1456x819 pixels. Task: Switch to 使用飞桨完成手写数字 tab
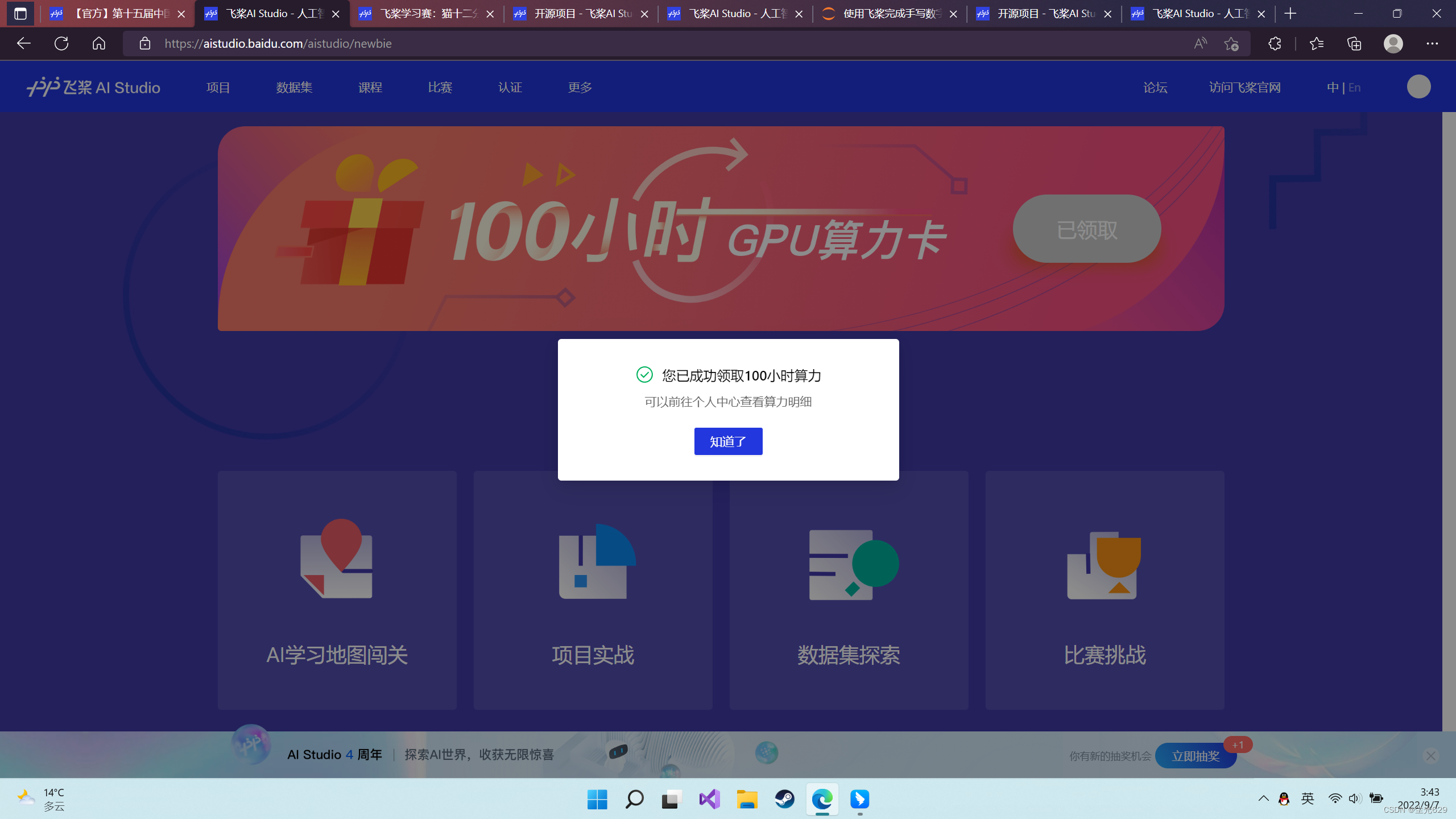890,14
